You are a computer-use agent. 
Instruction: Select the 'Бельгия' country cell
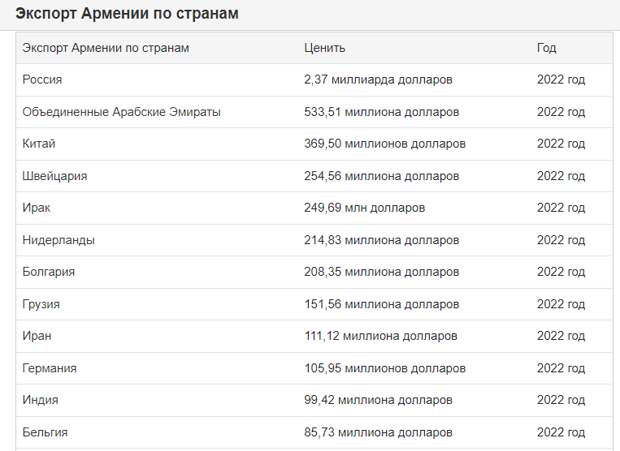(x=45, y=432)
